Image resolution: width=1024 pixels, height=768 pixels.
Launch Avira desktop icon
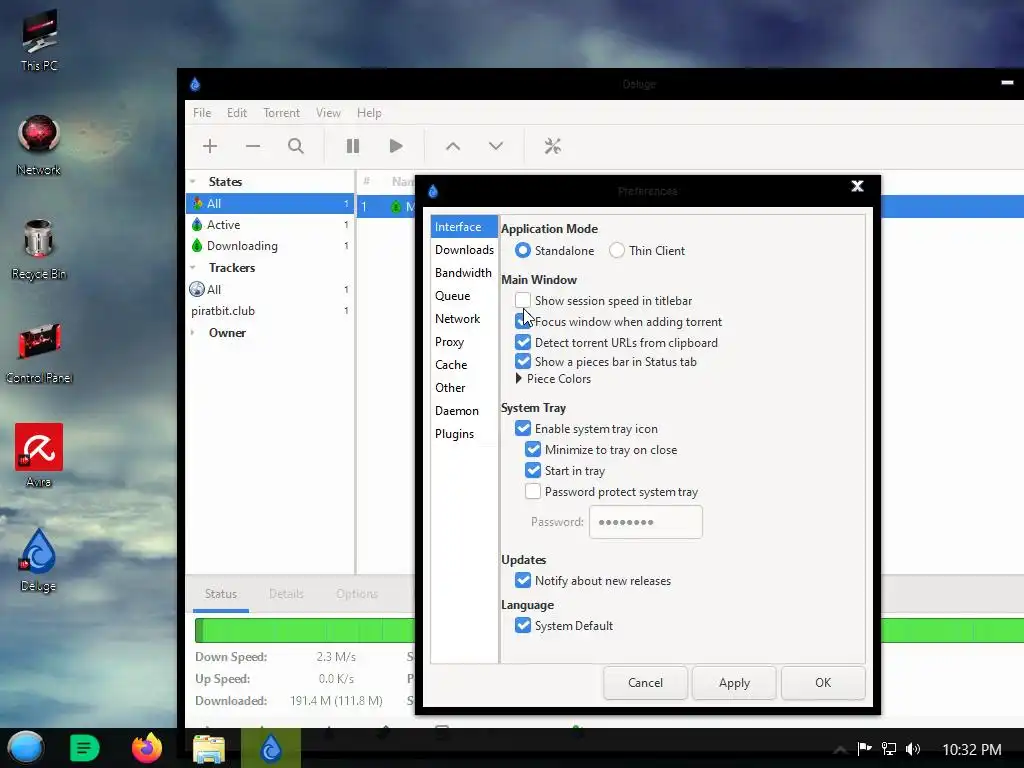39,455
